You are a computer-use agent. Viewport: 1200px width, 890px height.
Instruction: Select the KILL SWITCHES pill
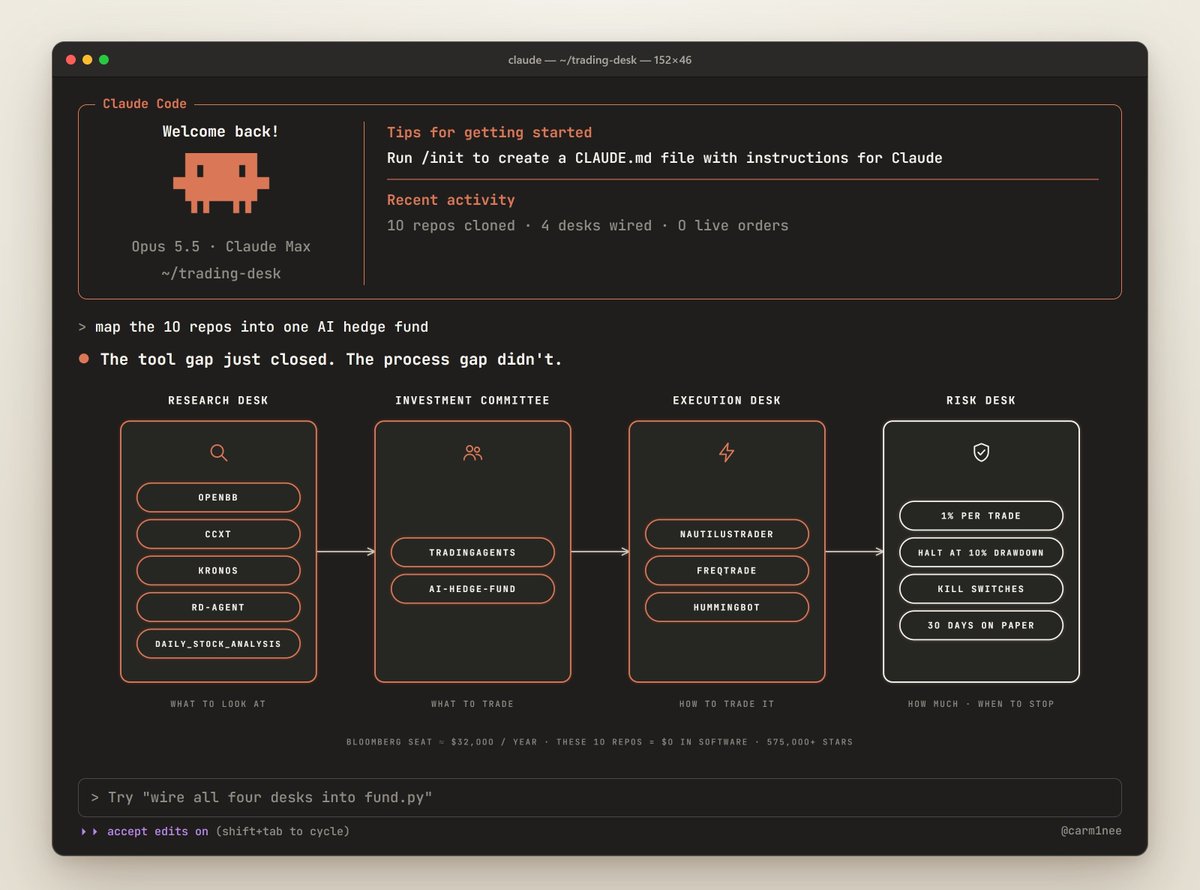(981, 589)
